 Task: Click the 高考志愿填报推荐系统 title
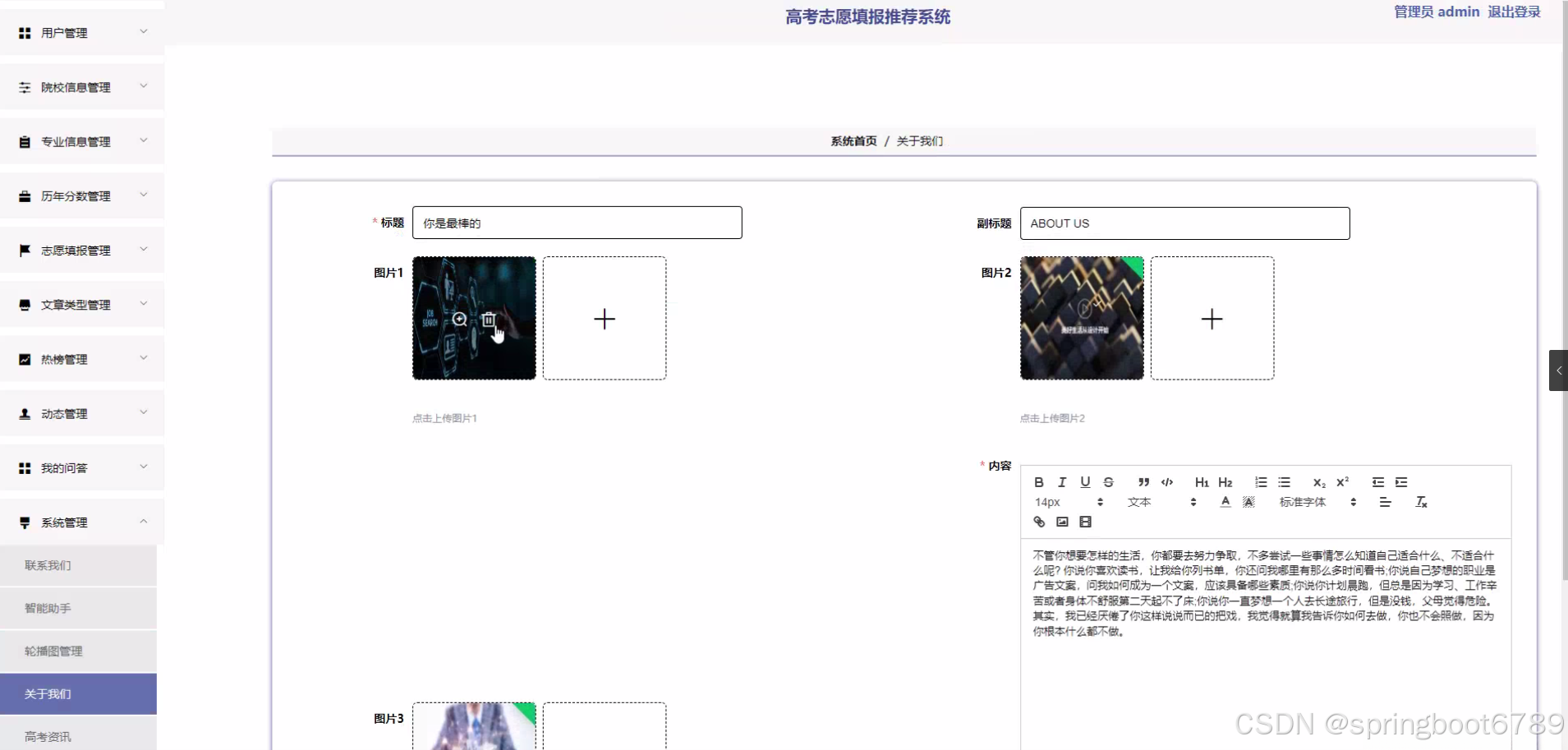(x=867, y=16)
